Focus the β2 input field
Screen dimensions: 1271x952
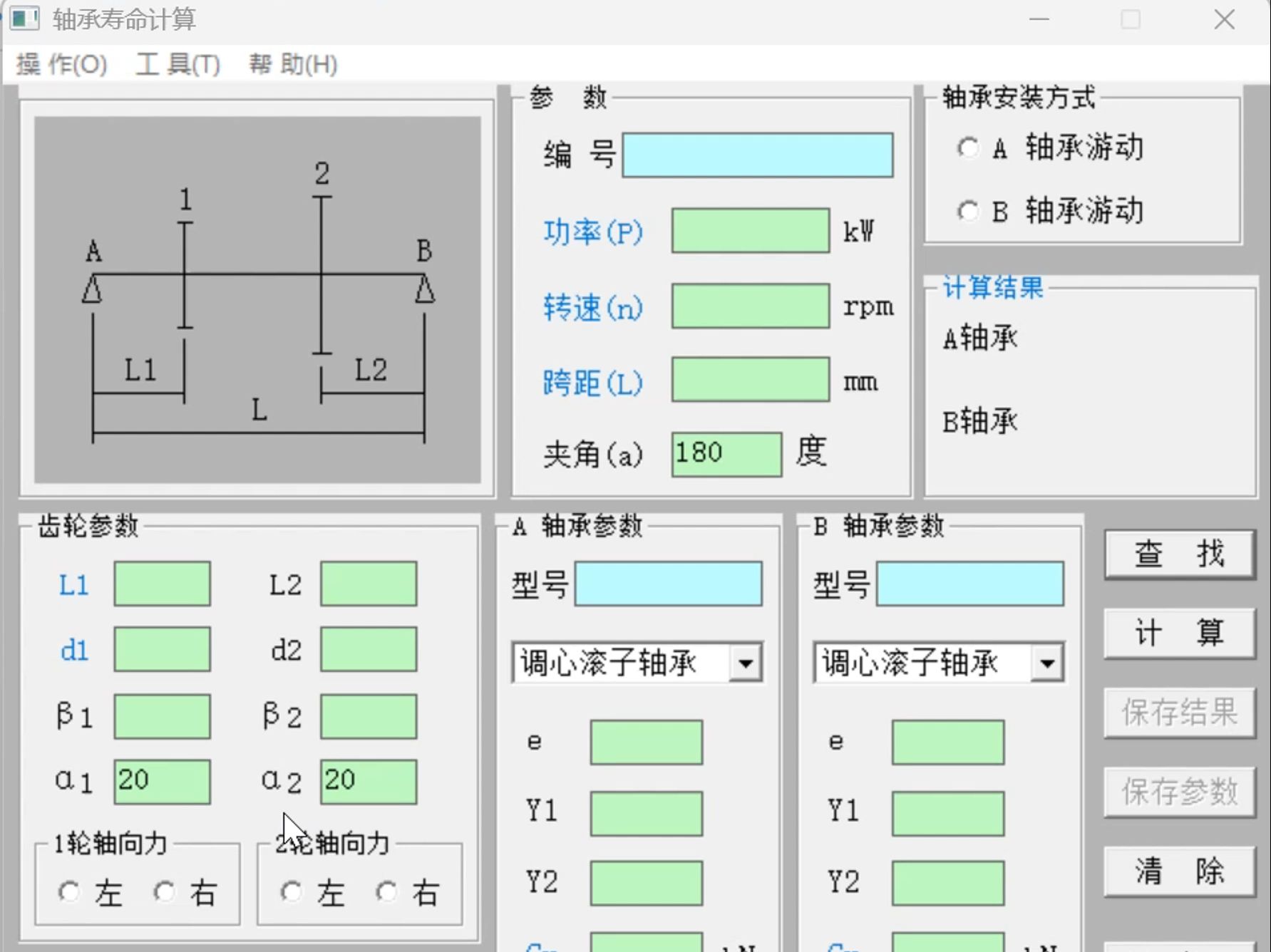click(x=369, y=716)
